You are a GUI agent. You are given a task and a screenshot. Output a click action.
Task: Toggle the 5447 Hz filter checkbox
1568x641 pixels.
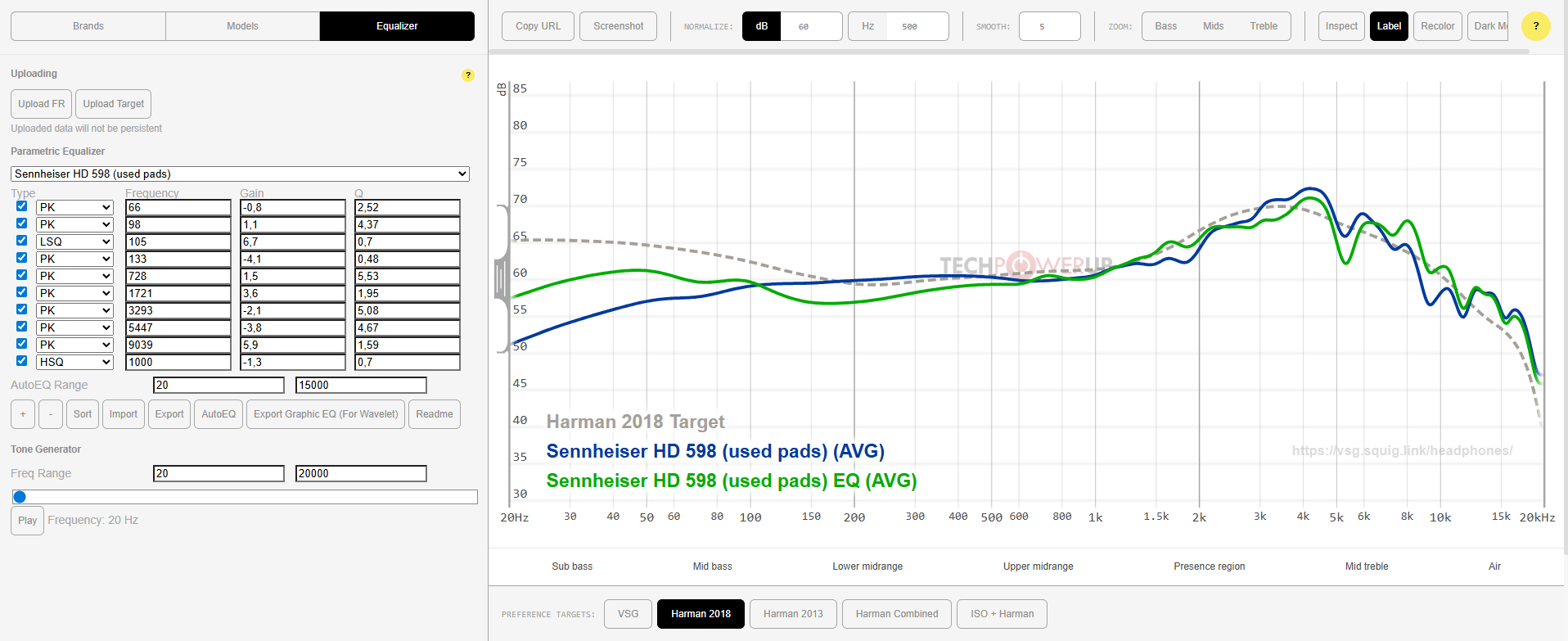(22, 327)
